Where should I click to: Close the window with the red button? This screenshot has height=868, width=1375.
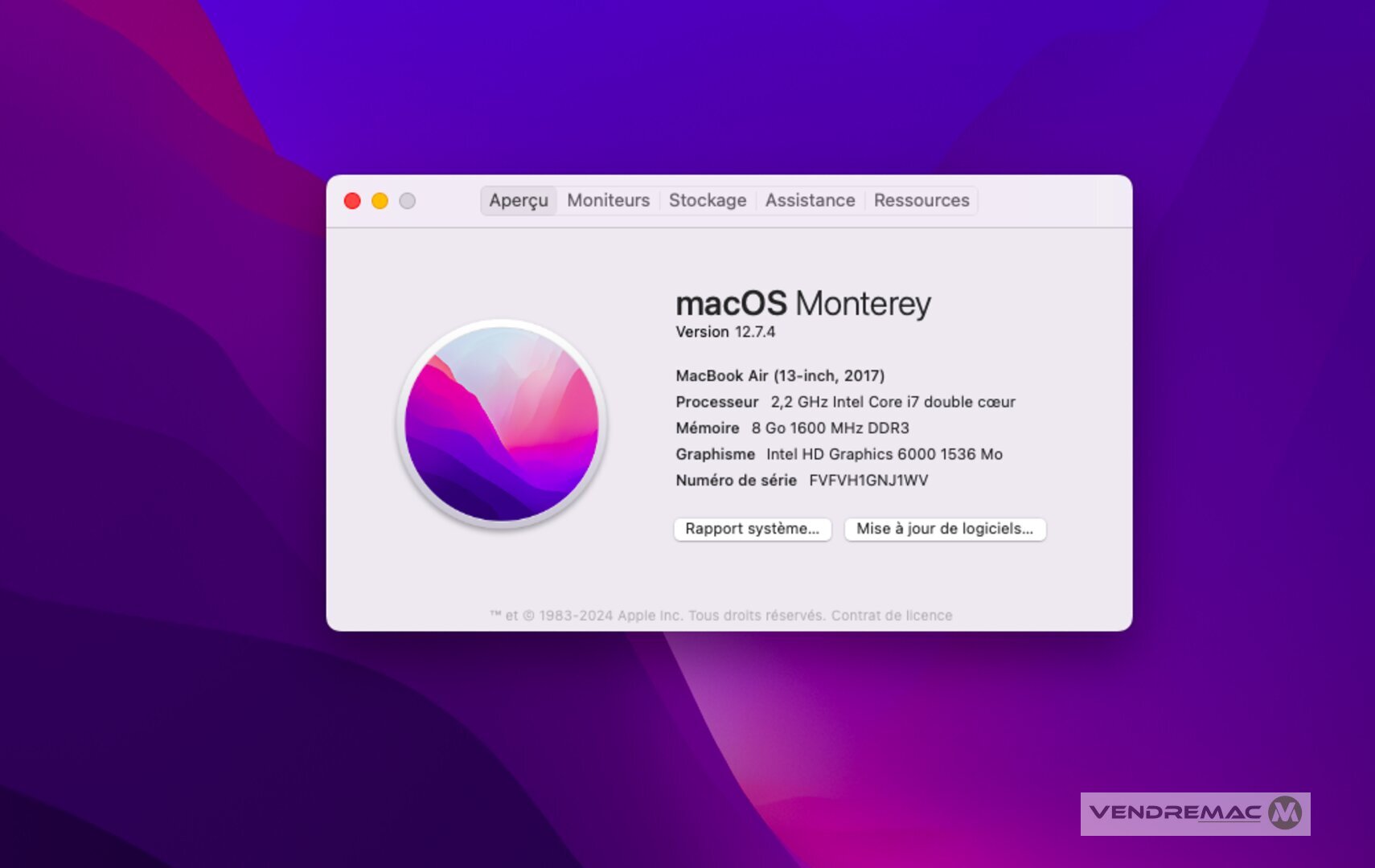tap(352, 201)
